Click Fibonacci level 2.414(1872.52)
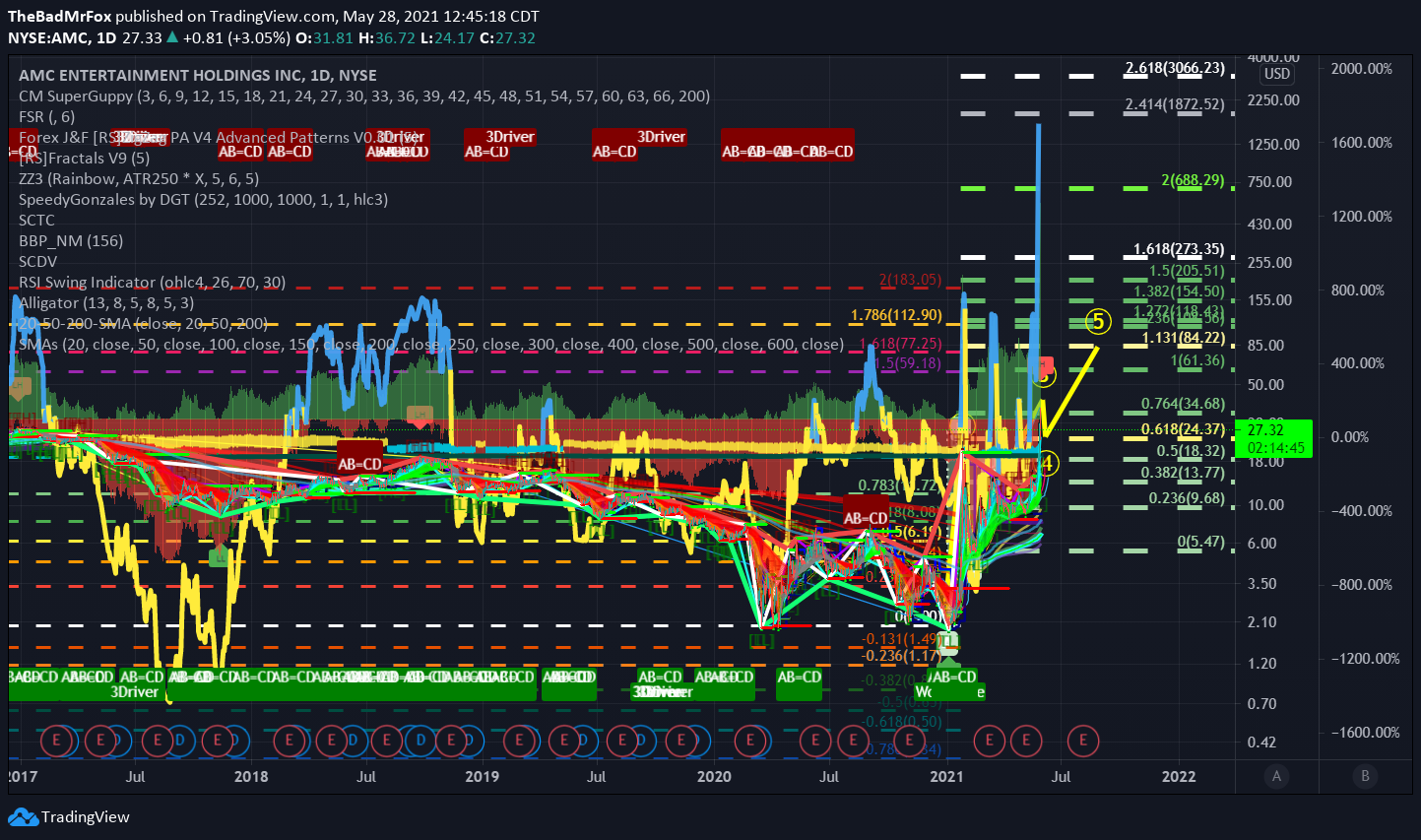The image size is (1421, 840). pos(1176,104)
